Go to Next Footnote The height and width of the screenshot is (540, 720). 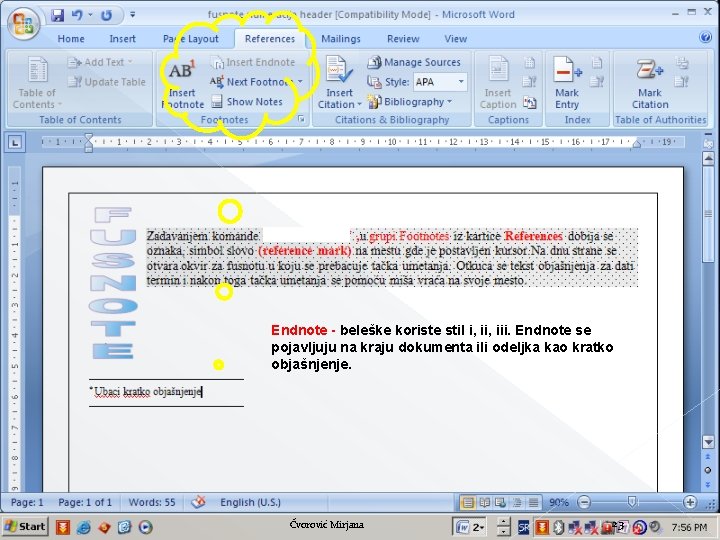pyautogui.click(x=252, y=82)
